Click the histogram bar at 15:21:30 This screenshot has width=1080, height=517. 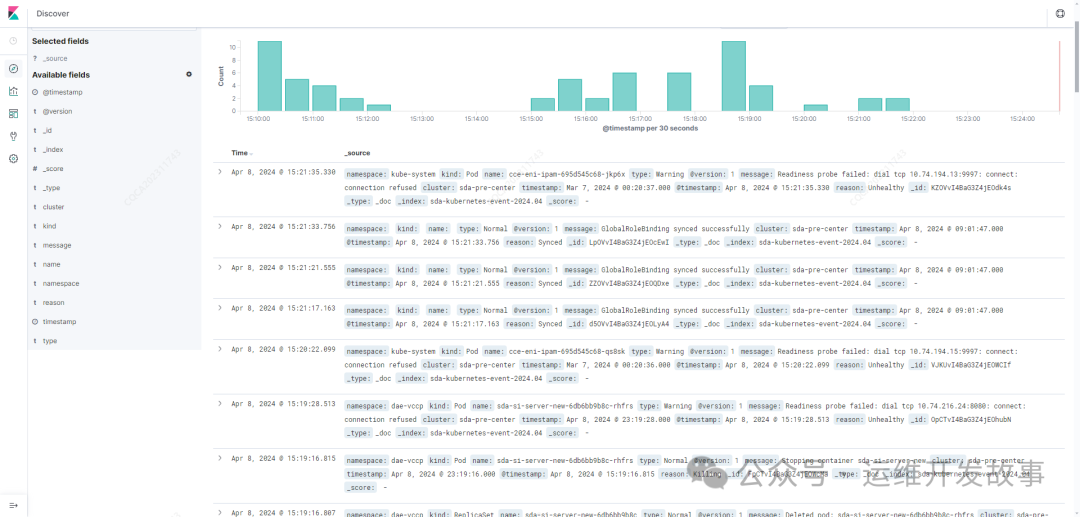(897, 105)
